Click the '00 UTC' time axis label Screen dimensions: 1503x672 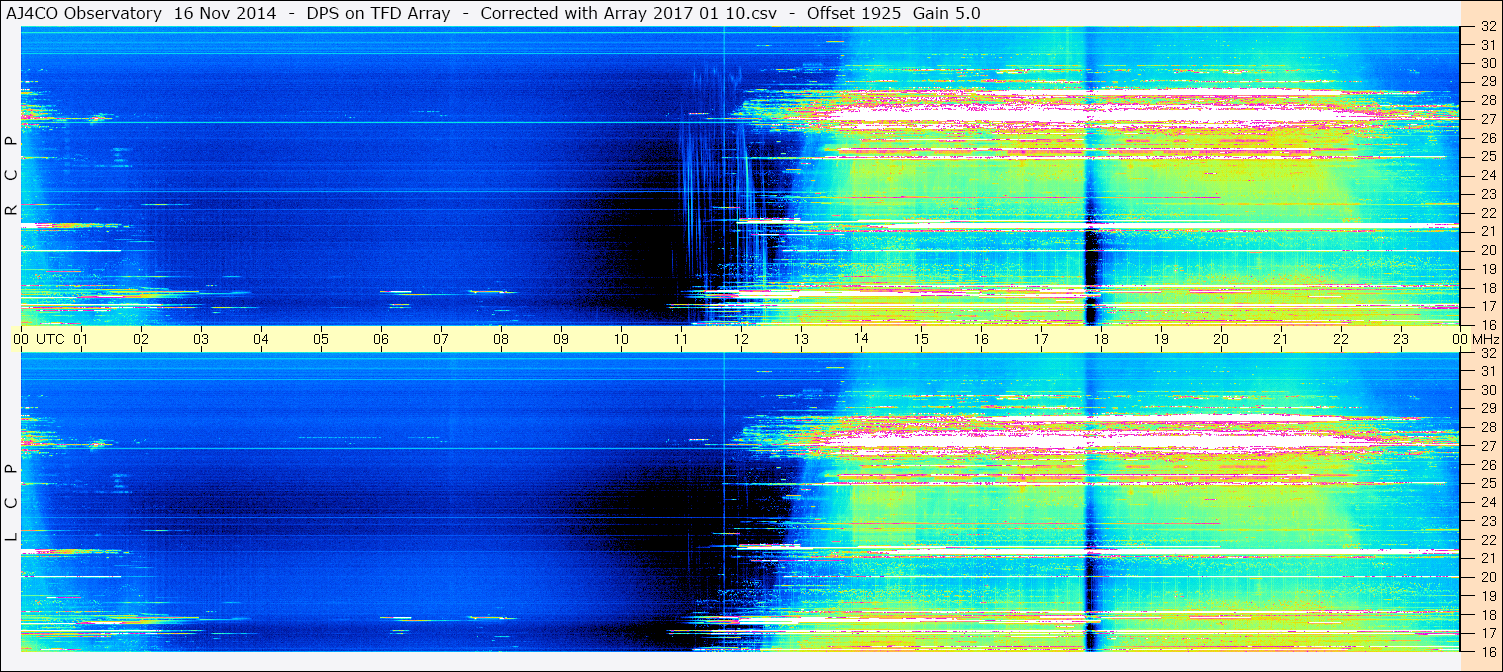(38, 339)
